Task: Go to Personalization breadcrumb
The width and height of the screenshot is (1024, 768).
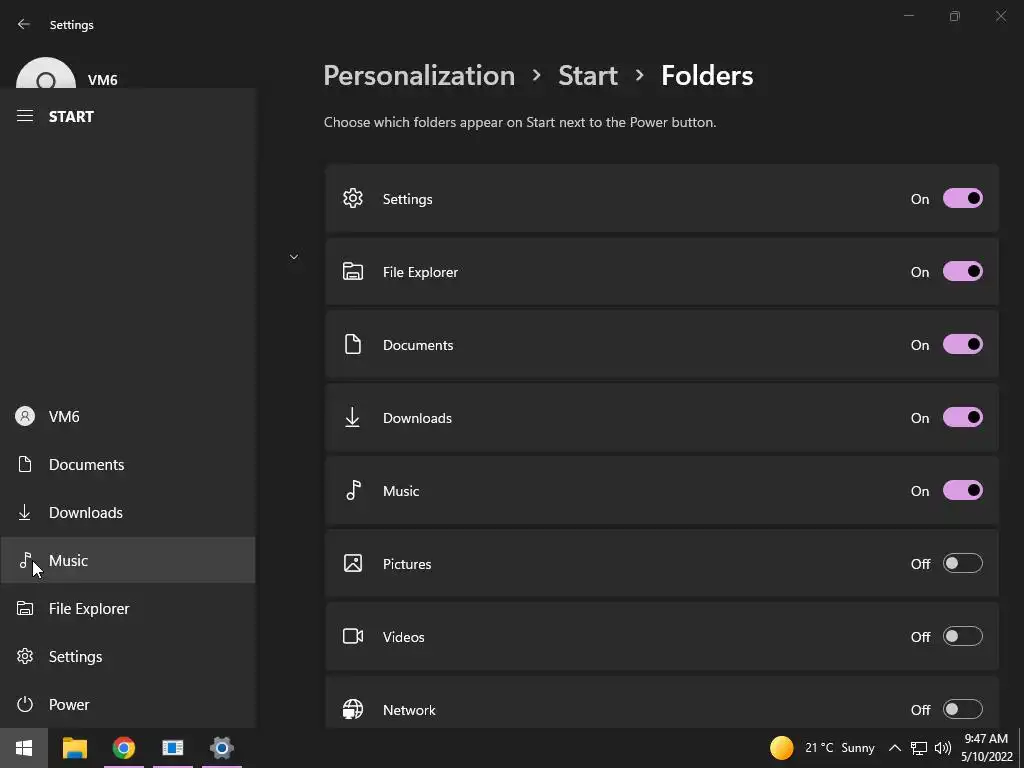Action: [419, 75]
